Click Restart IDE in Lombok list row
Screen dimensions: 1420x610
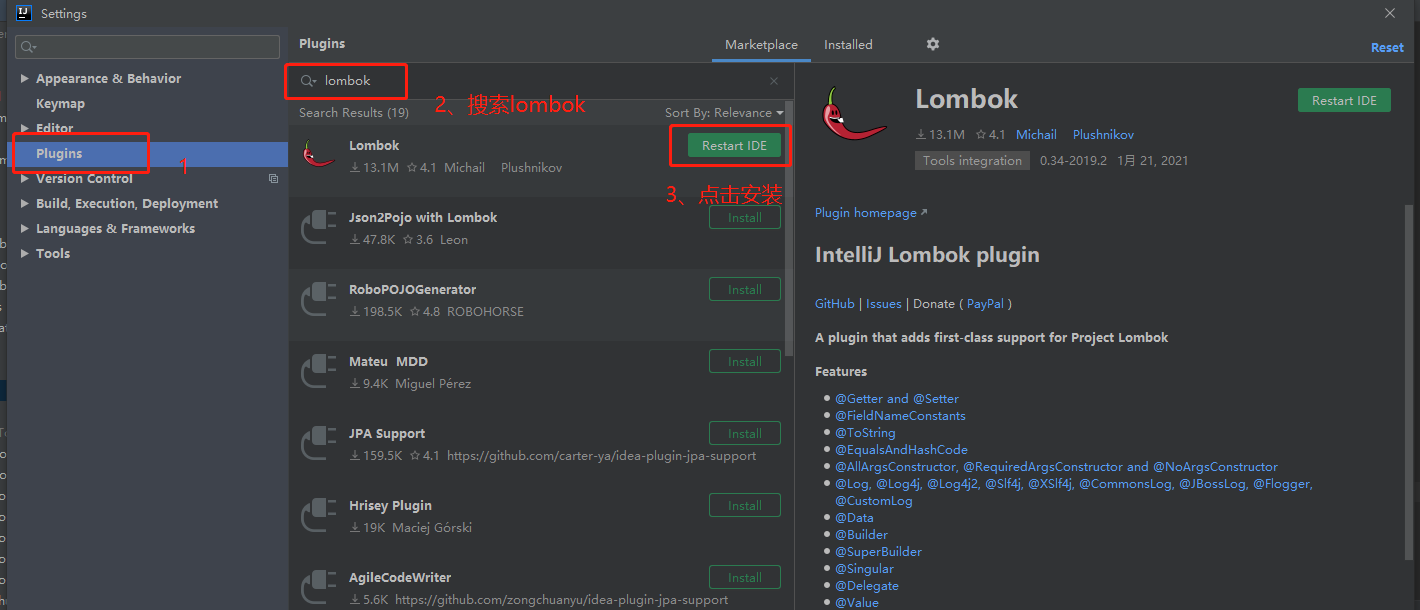tap(734, 145)
